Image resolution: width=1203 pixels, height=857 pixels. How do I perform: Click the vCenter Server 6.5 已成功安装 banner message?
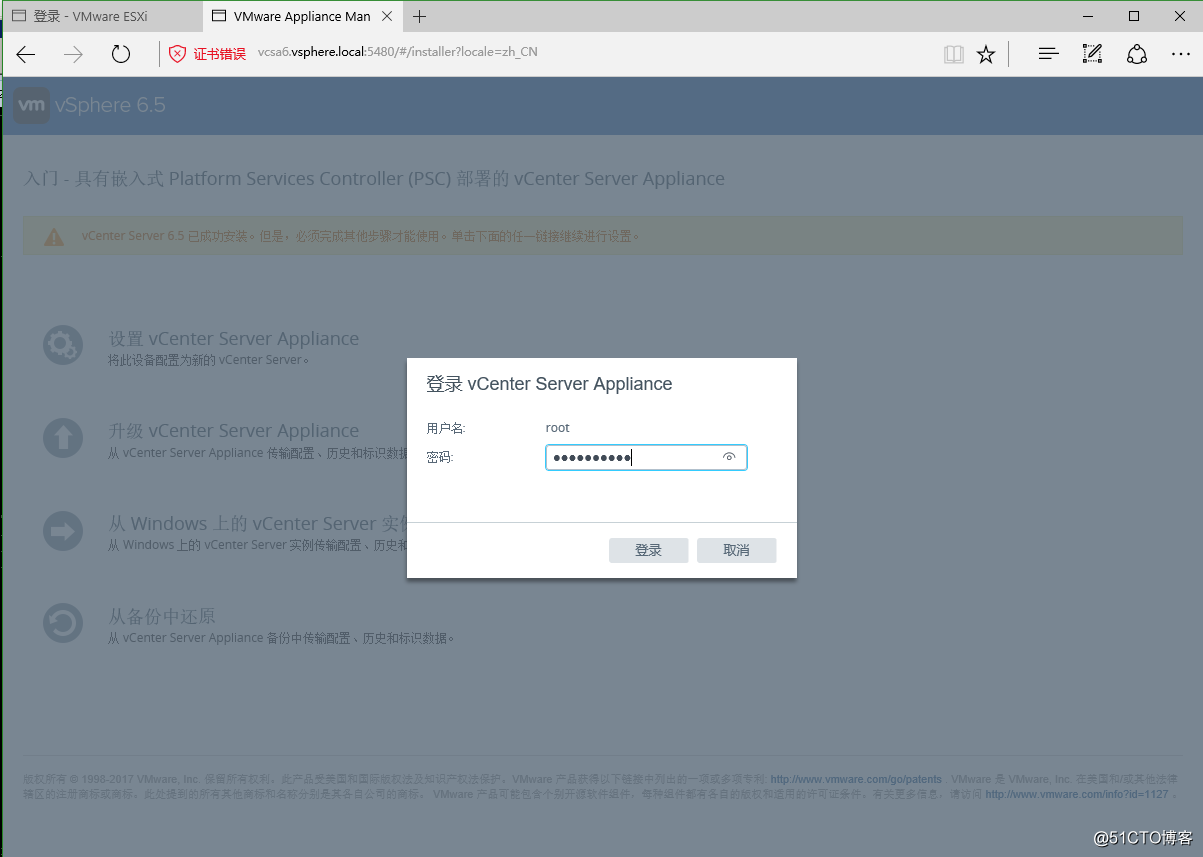coord(360,237)
